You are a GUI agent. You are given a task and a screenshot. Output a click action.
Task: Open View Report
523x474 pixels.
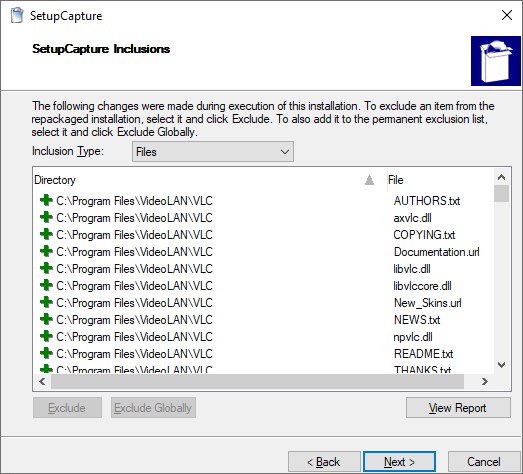[x=458, y=408]
